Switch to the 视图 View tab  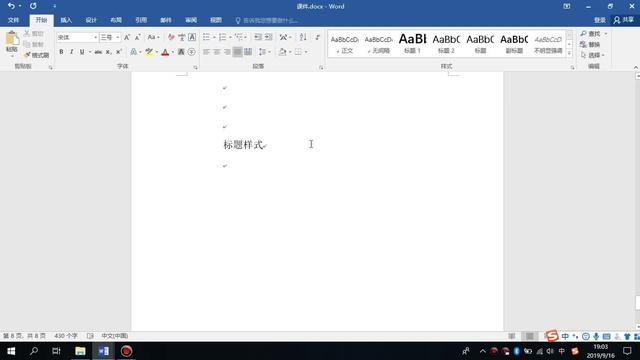coord(216,20)
